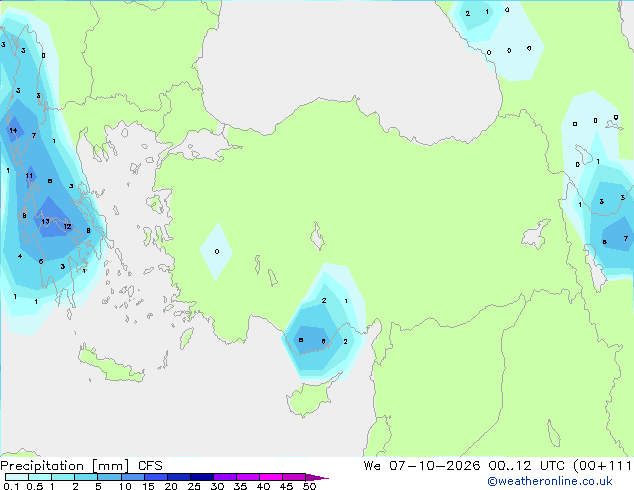Click the "50" legend scale label
The width and height of the screenshot is (634, 490).
pos(309,486)
